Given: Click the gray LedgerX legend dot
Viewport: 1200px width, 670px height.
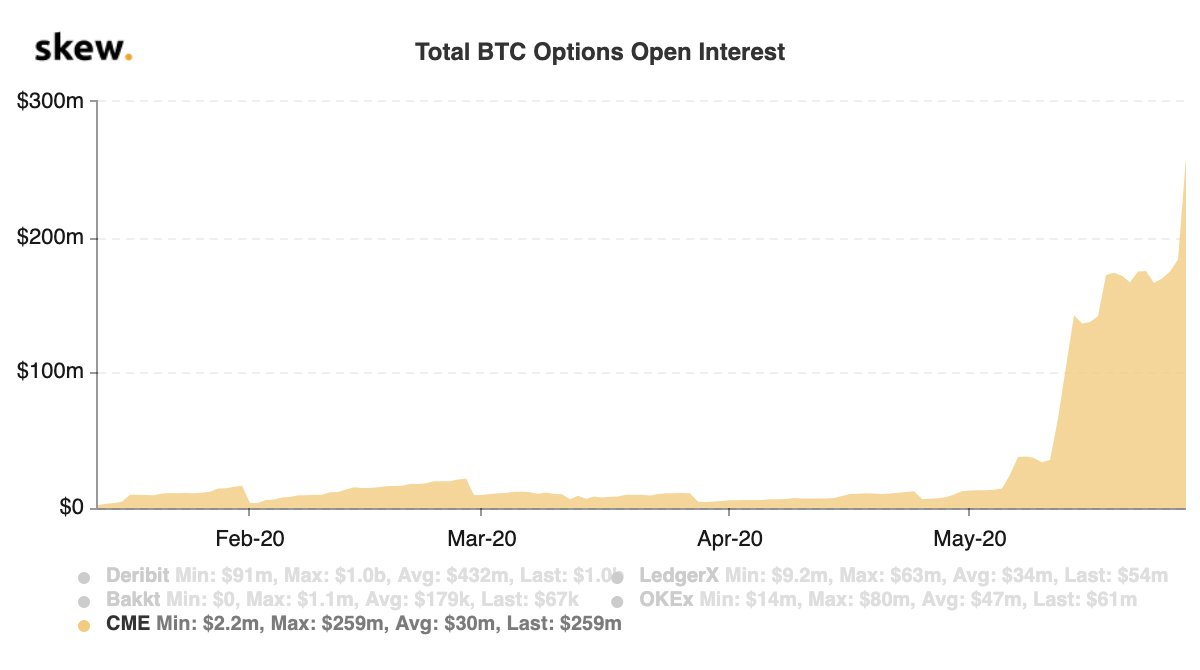Looking at the screenshot, I should coord(618,577).
